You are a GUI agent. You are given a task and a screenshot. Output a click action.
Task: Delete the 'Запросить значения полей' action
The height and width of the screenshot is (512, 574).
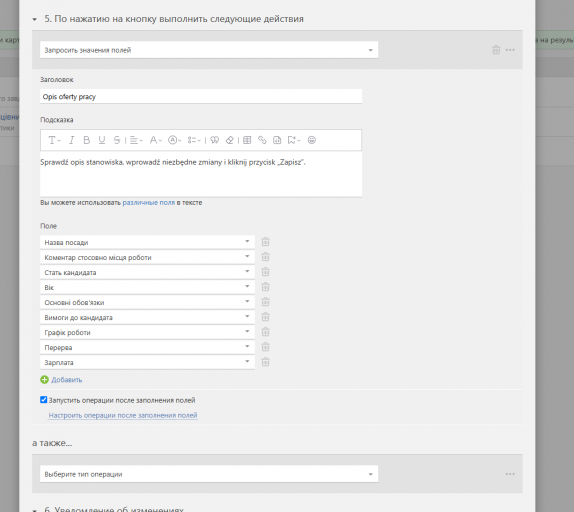tap(496, 50)
